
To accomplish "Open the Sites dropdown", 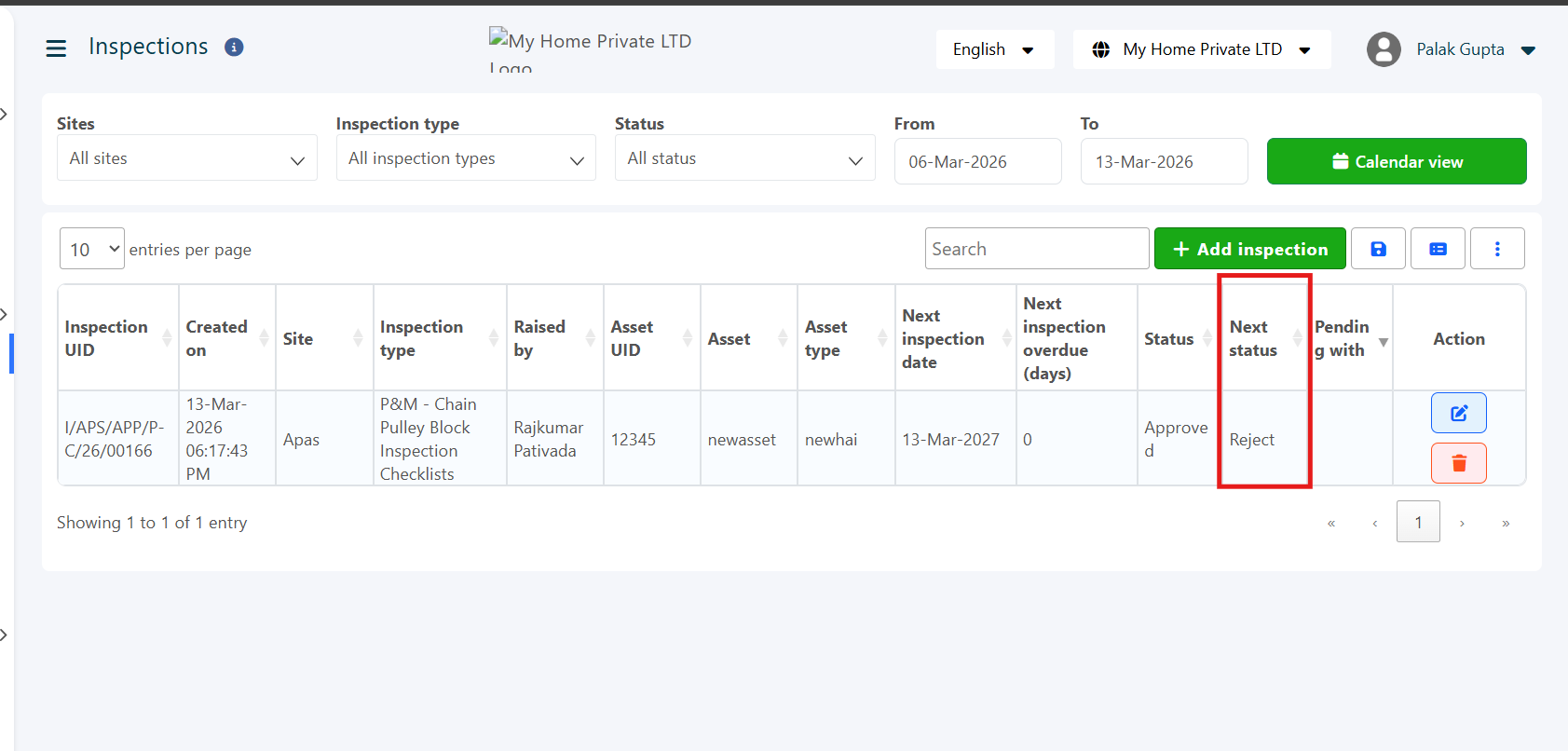I will click(186, 158).
